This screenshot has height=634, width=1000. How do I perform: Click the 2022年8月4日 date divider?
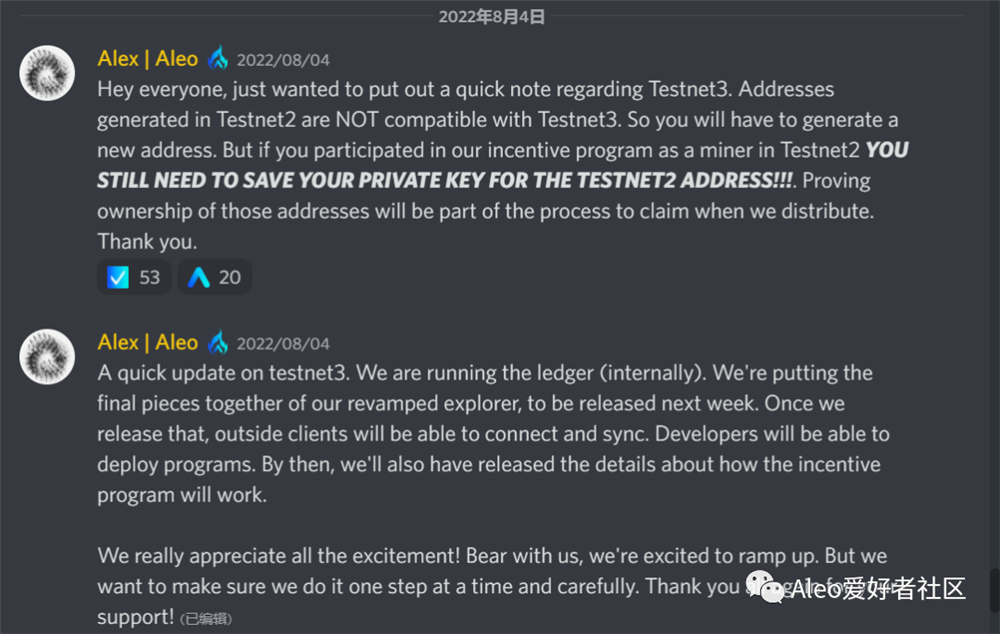(491, 17)
